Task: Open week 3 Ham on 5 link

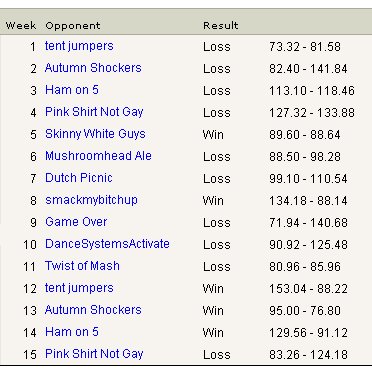Action: [72, 90]
